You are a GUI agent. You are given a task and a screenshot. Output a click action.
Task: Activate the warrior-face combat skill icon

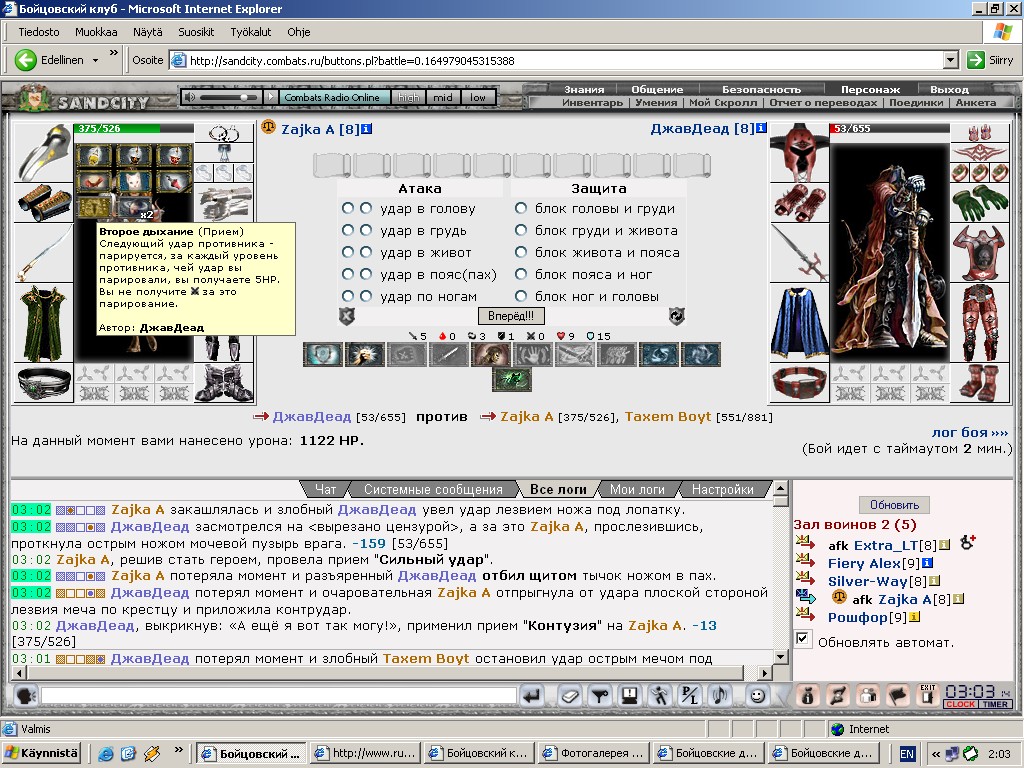pos(490,355)
